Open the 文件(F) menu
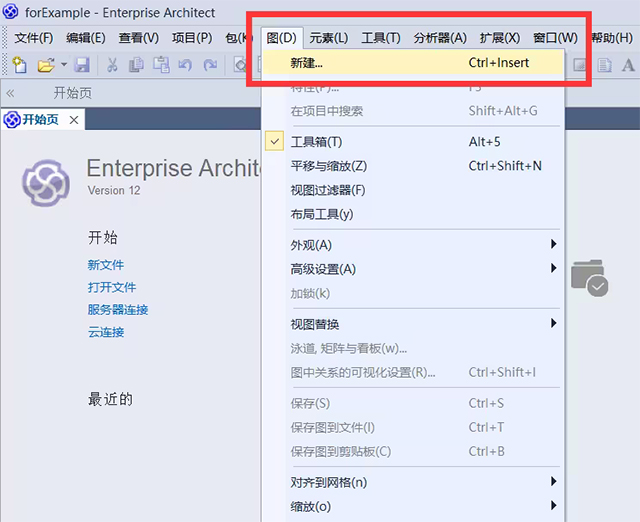The height and width of the screenshot is (522, 640). tap(33, 38)
